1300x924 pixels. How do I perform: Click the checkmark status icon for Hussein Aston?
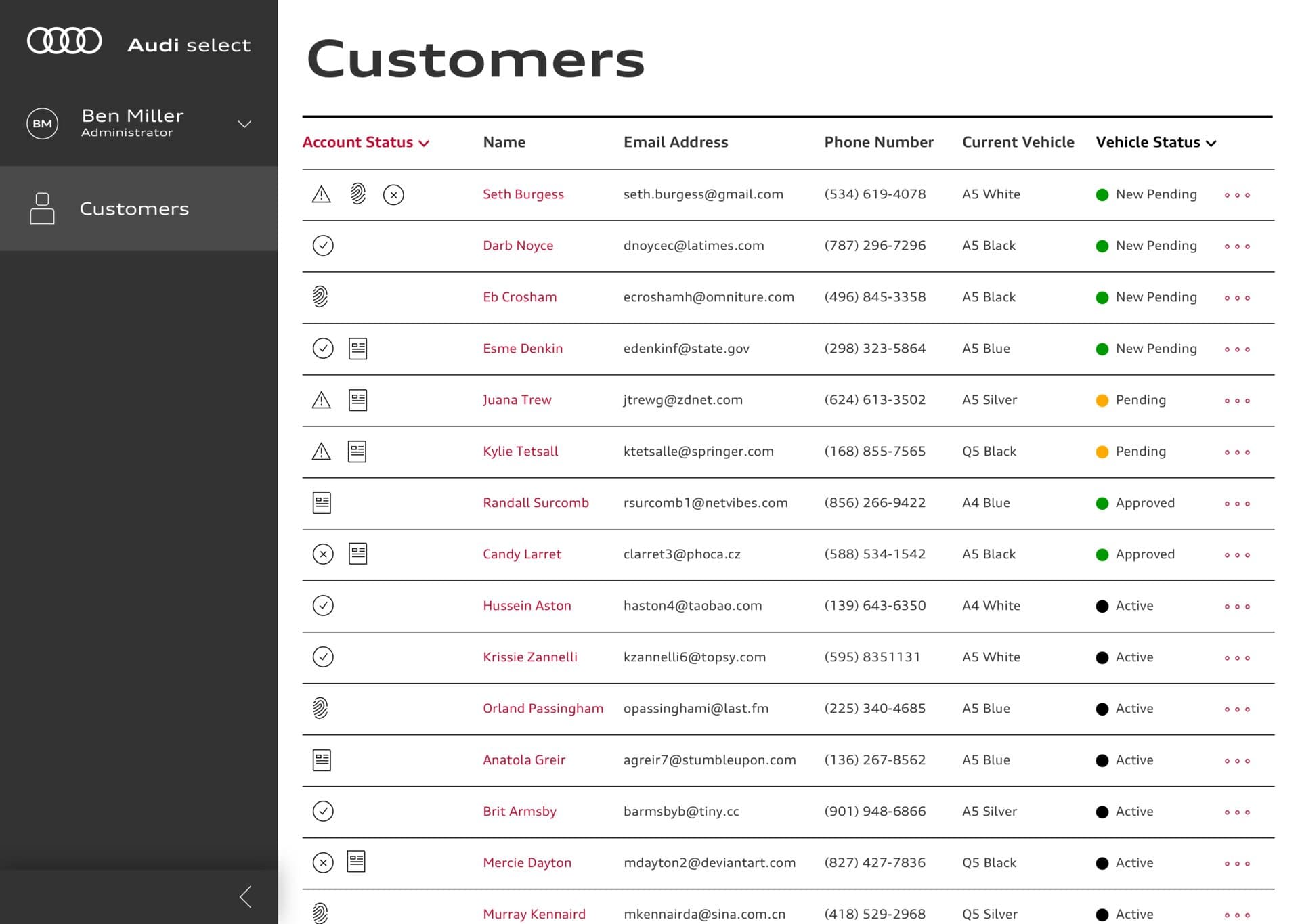click(323, 606)
